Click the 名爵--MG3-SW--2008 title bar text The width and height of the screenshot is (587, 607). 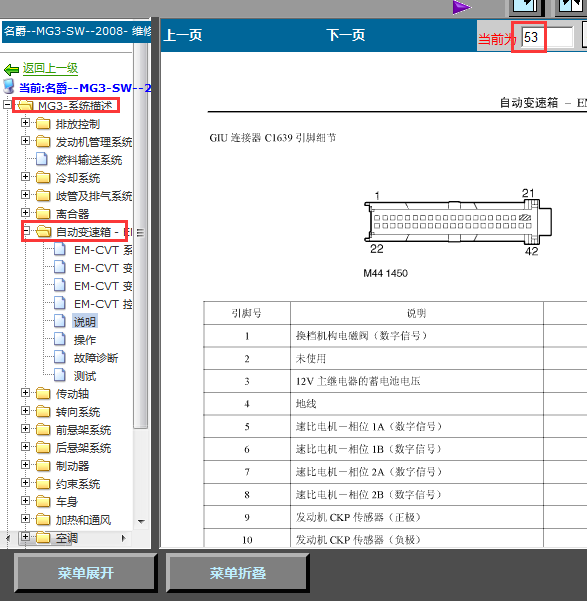click(77, 31)
